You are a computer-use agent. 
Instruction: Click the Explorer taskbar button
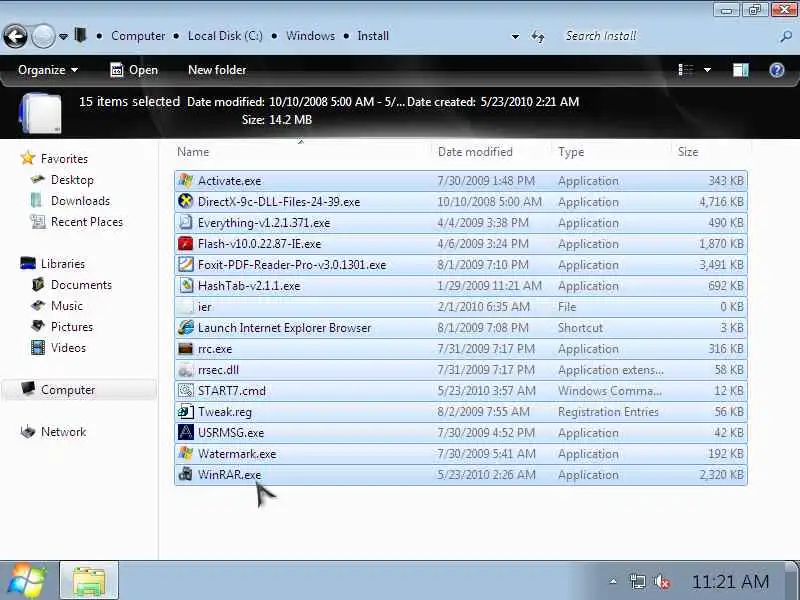[x=89, y=580]
